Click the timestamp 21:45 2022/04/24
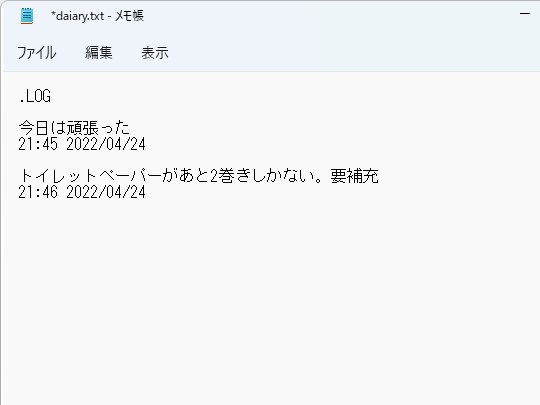Viewport: 540px width, 405px height. 82,144
